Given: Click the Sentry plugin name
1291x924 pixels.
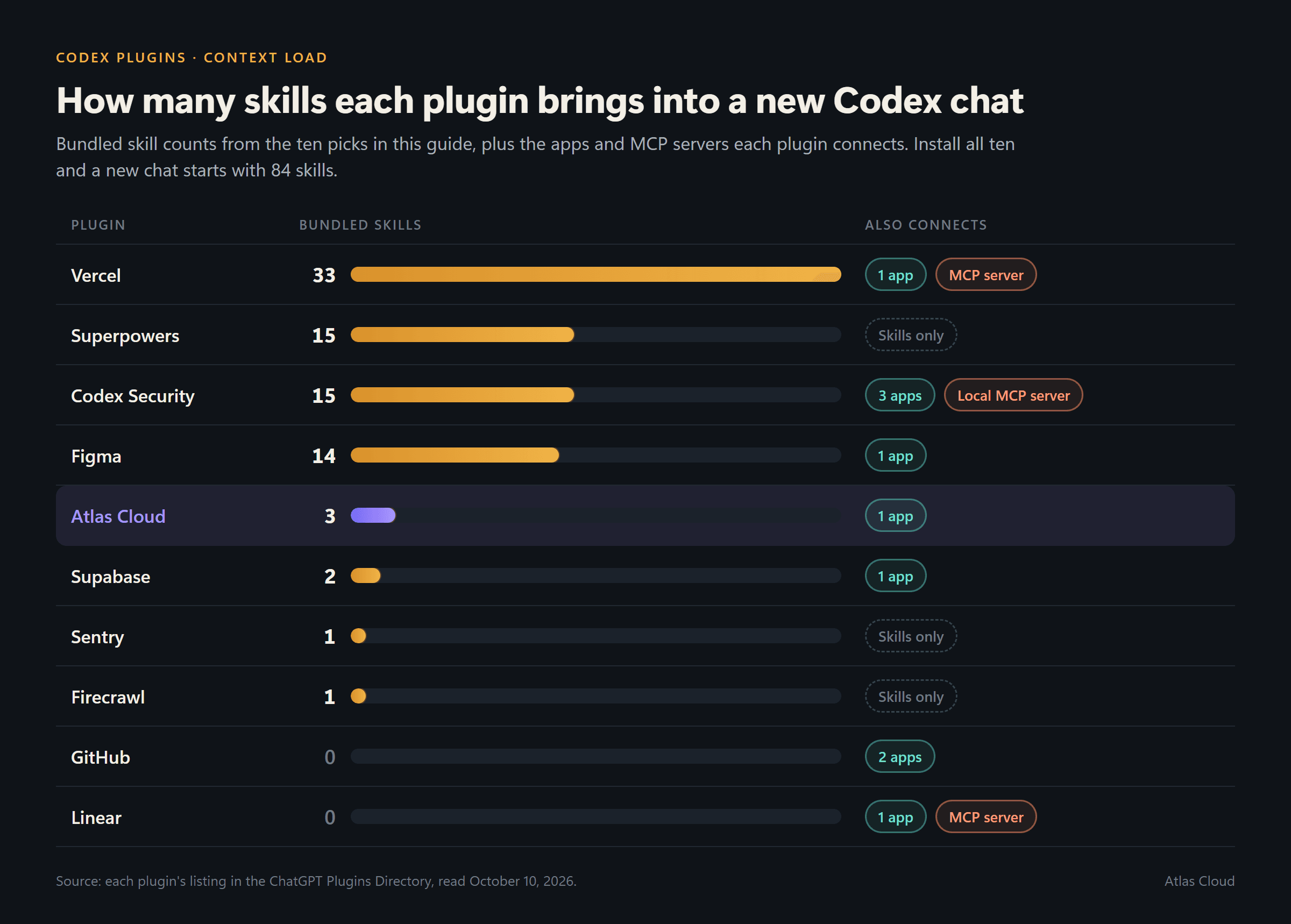Looking at the screenshot, I should pos(97,637).
